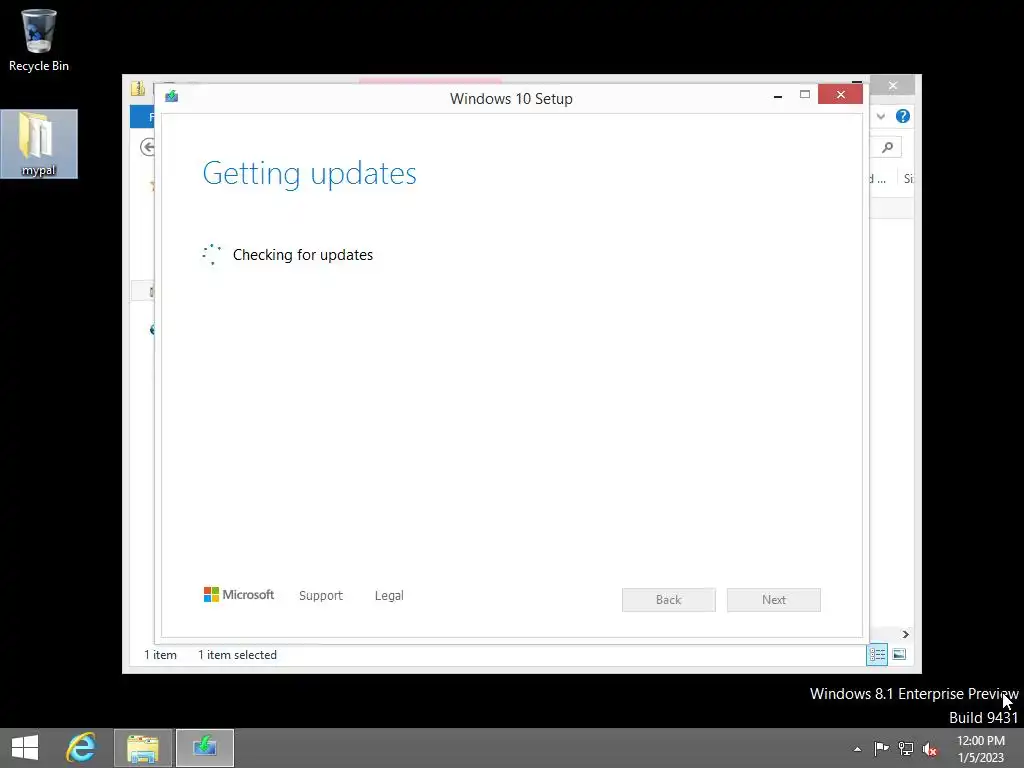Maximize the Windows 10 Setup window
The image size is (1024, 768).
pos(805,95)
